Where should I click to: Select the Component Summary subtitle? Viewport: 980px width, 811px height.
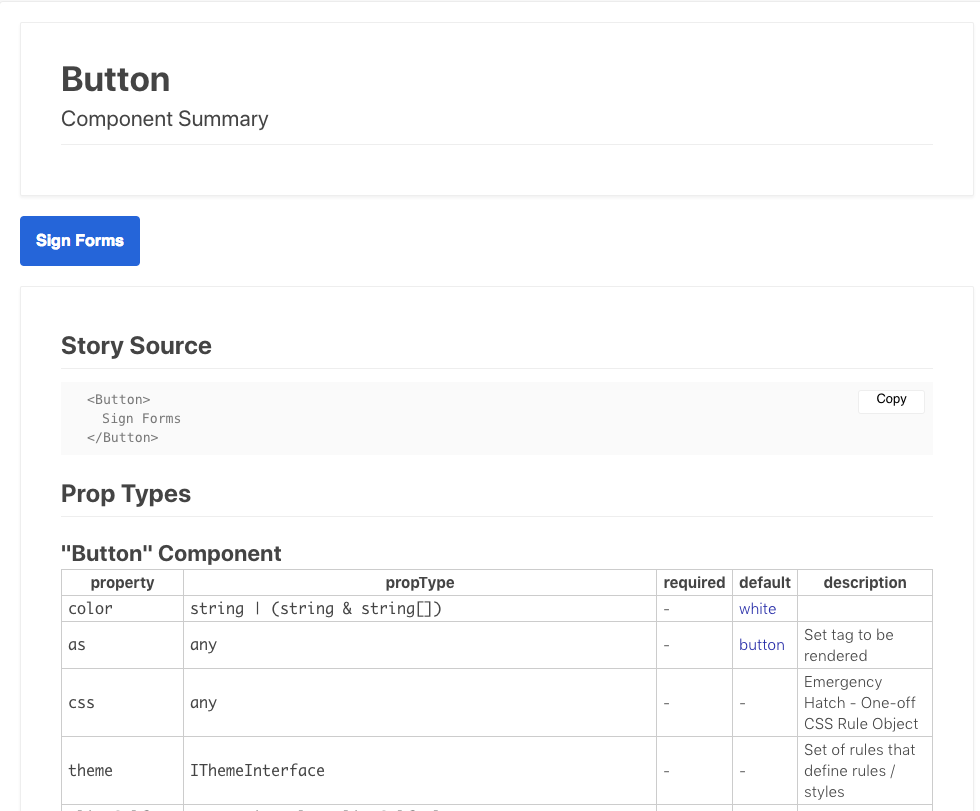coord(165,119)
